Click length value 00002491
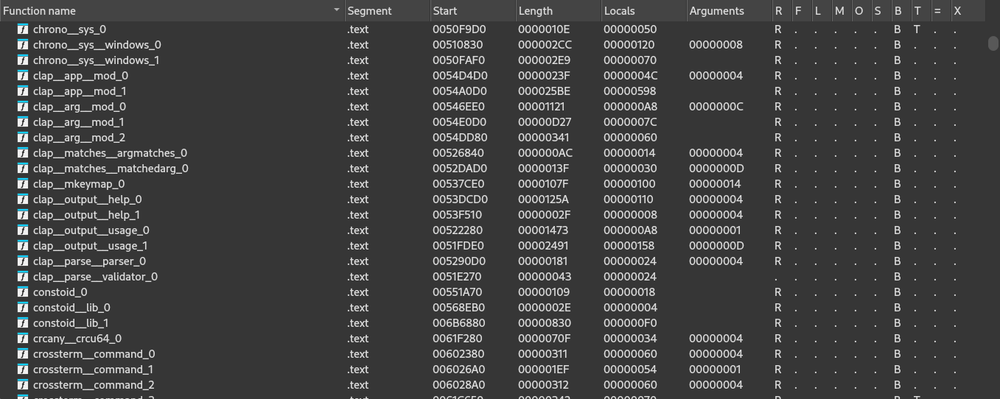The width and height of the screenshot is (1000, 399). [x=543, y=245]
